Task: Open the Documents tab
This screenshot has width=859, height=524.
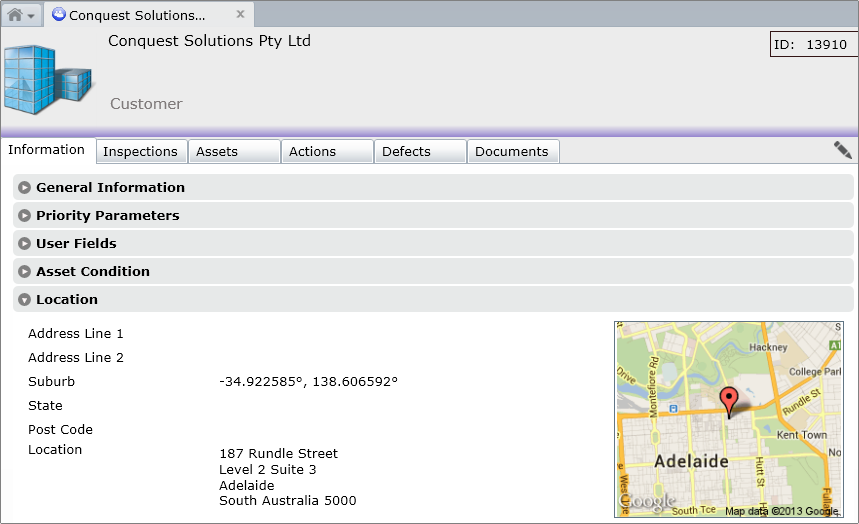Action: click(513, 151)
